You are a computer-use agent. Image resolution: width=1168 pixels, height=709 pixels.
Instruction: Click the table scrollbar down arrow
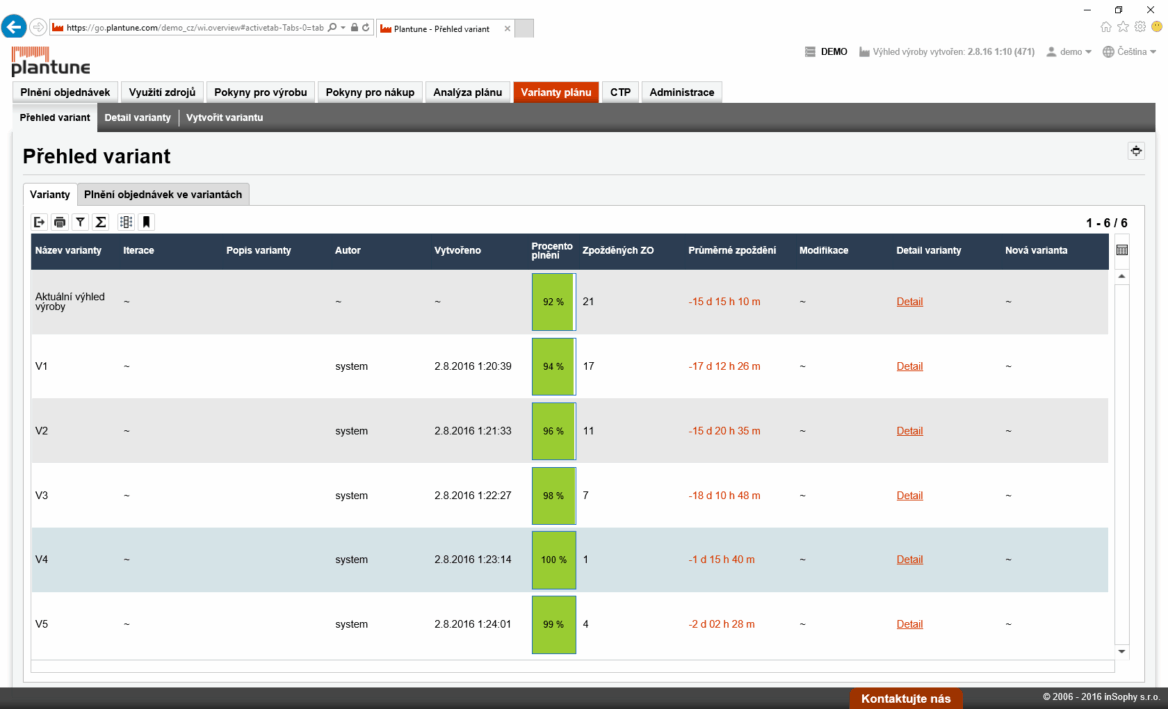click(1122, 651)
